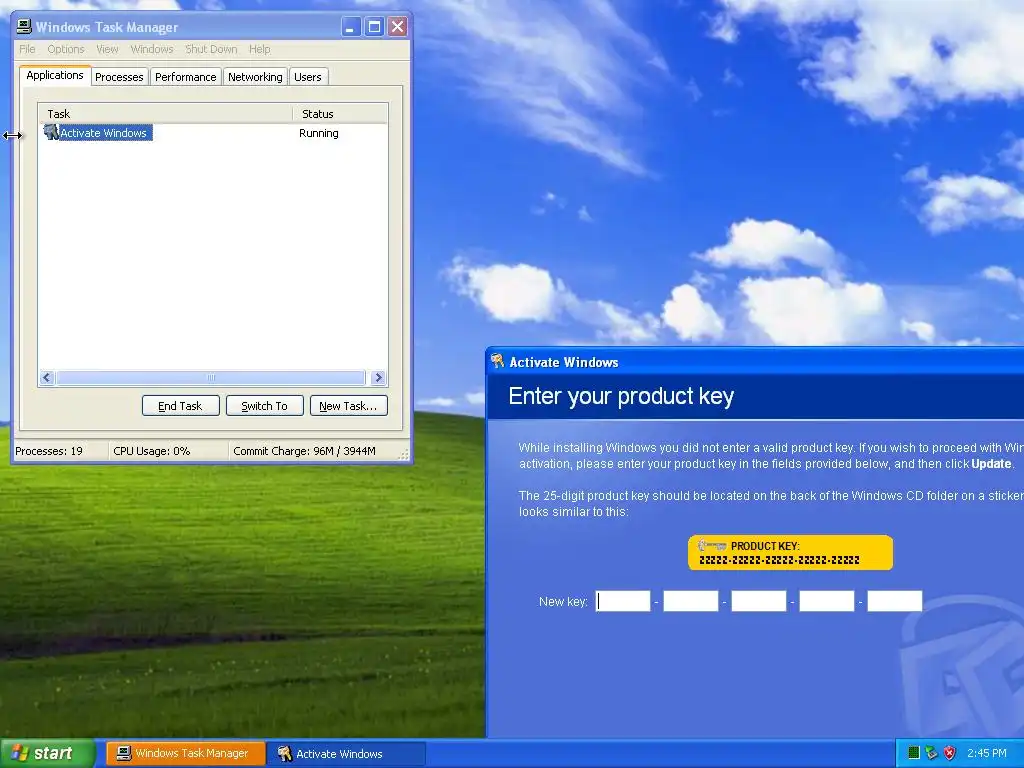Switch to the Users tab
The image size is (1024, 768).
point(308,77)
